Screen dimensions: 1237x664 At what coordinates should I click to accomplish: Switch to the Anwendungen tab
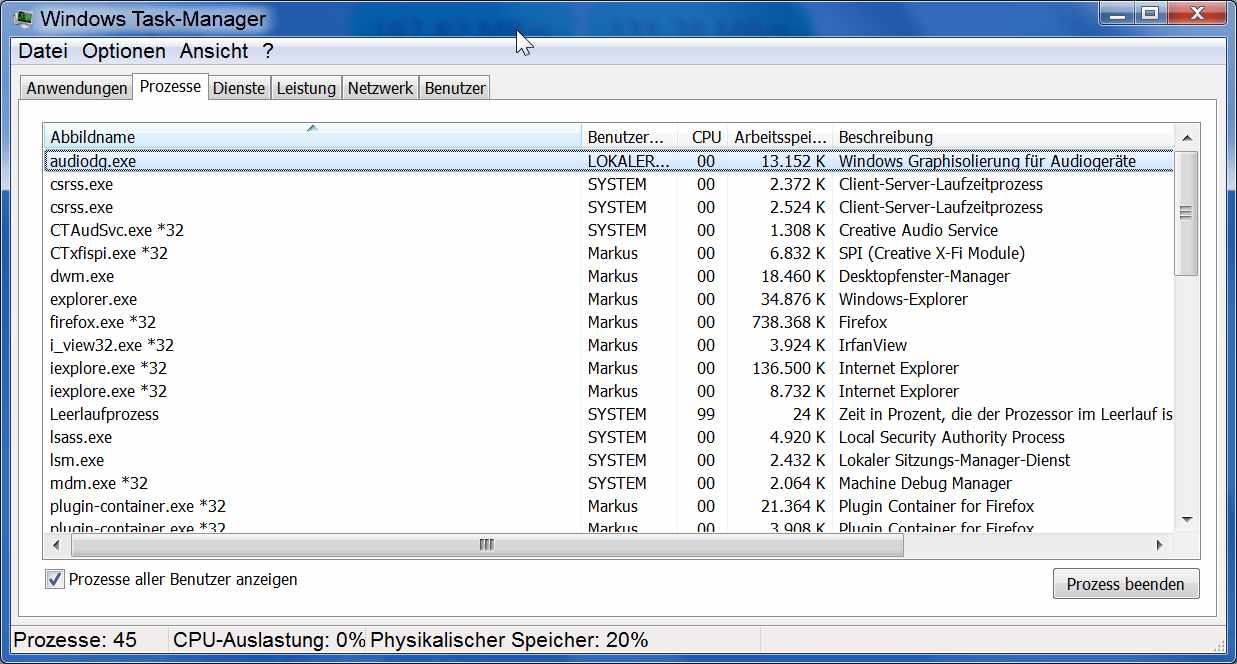(77, 88)
